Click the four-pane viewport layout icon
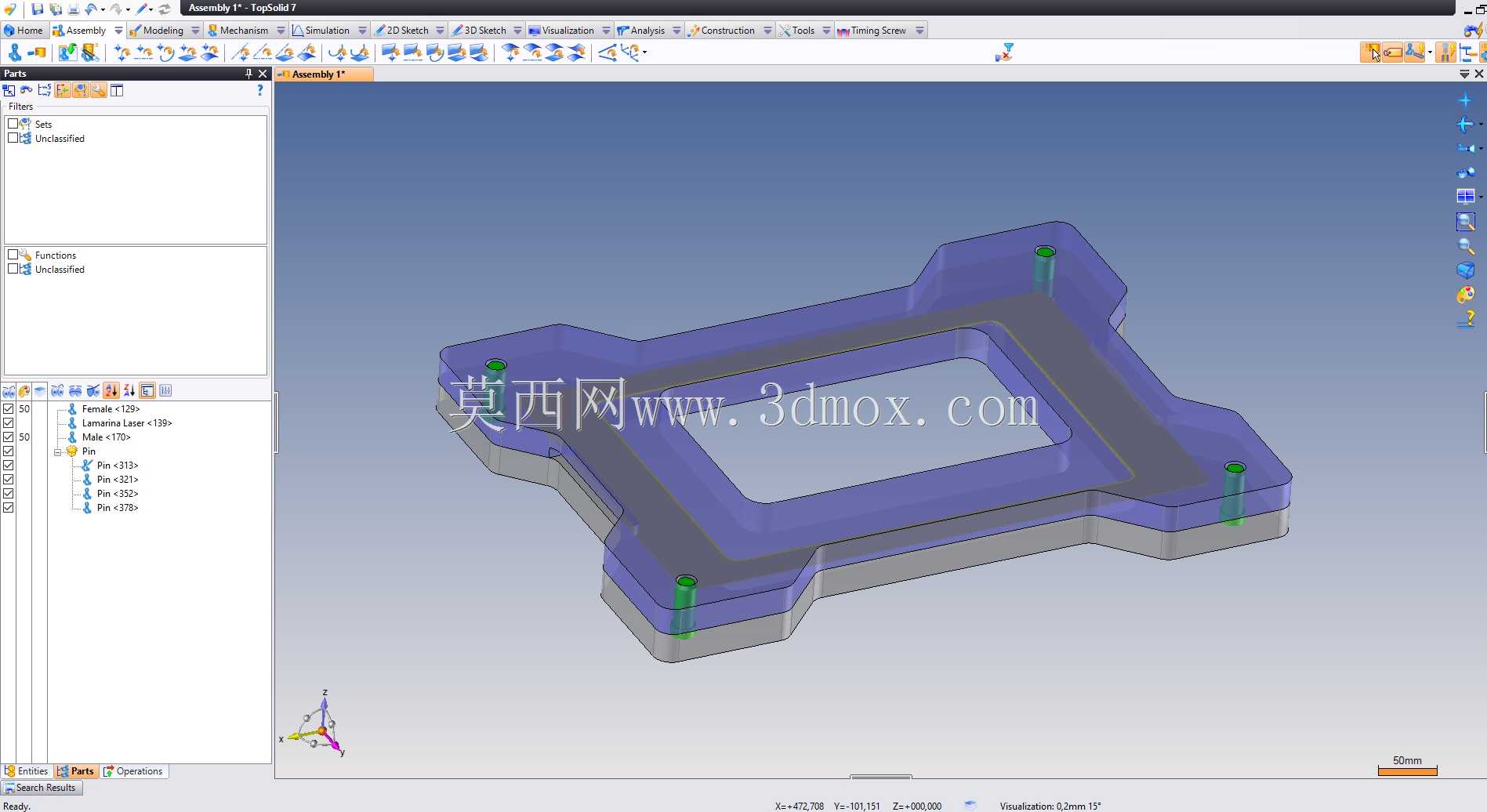The height and width of the screenshot is (812, 1487). click(1465, 196)
